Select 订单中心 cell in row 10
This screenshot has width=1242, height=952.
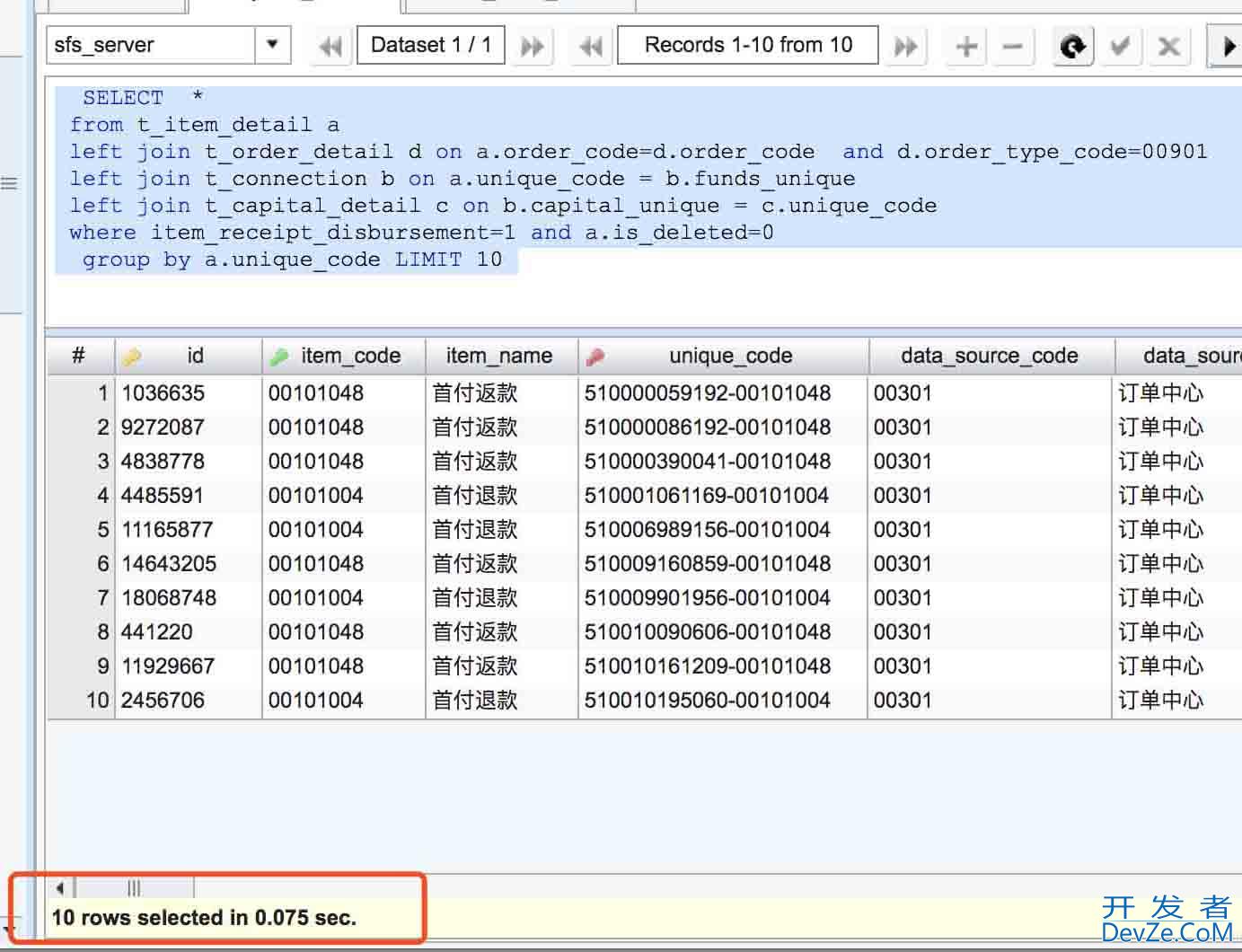pyautogui.click(x=1178, y=701)
